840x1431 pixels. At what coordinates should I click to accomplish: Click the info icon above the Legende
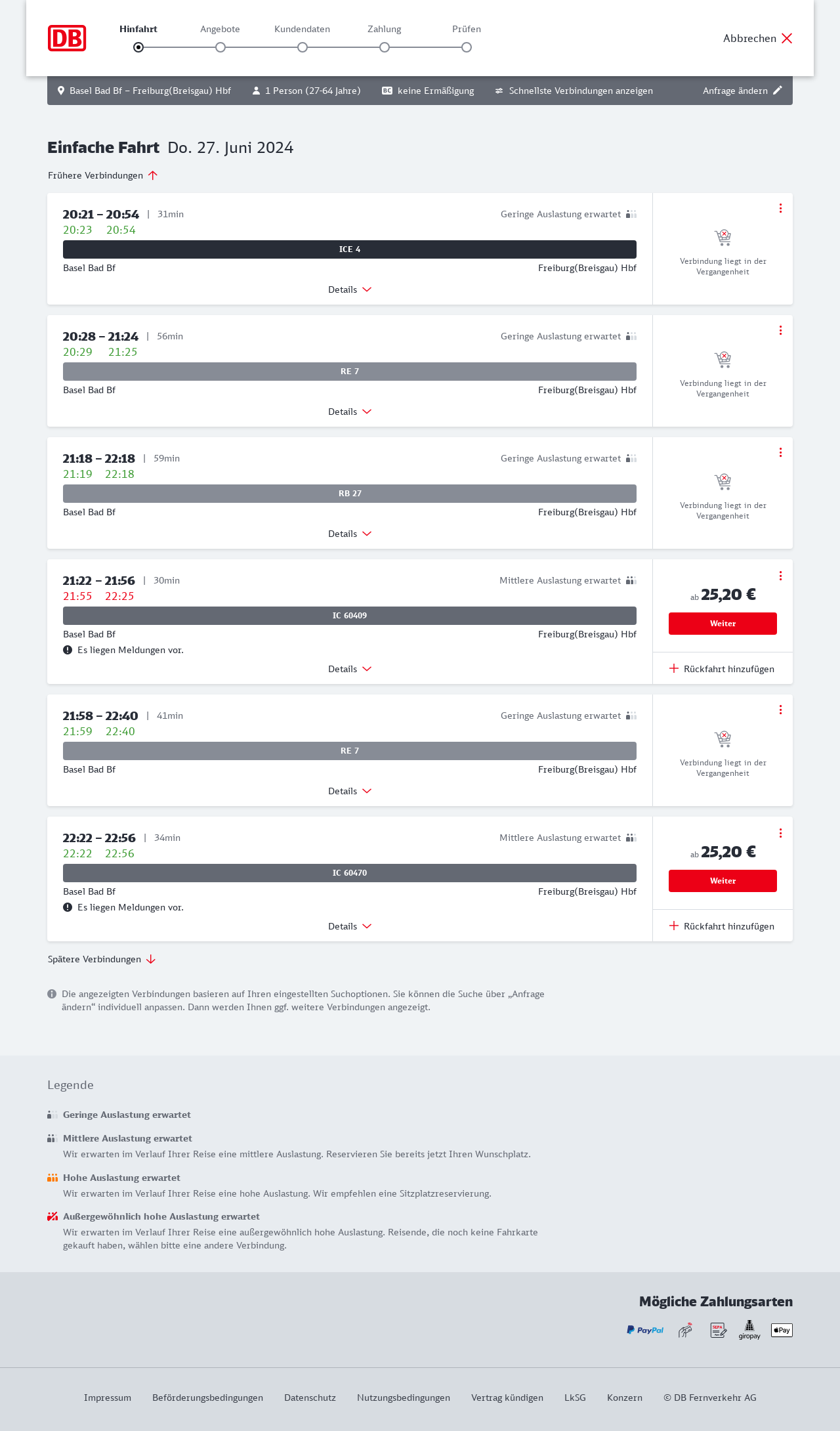(52, 994)
